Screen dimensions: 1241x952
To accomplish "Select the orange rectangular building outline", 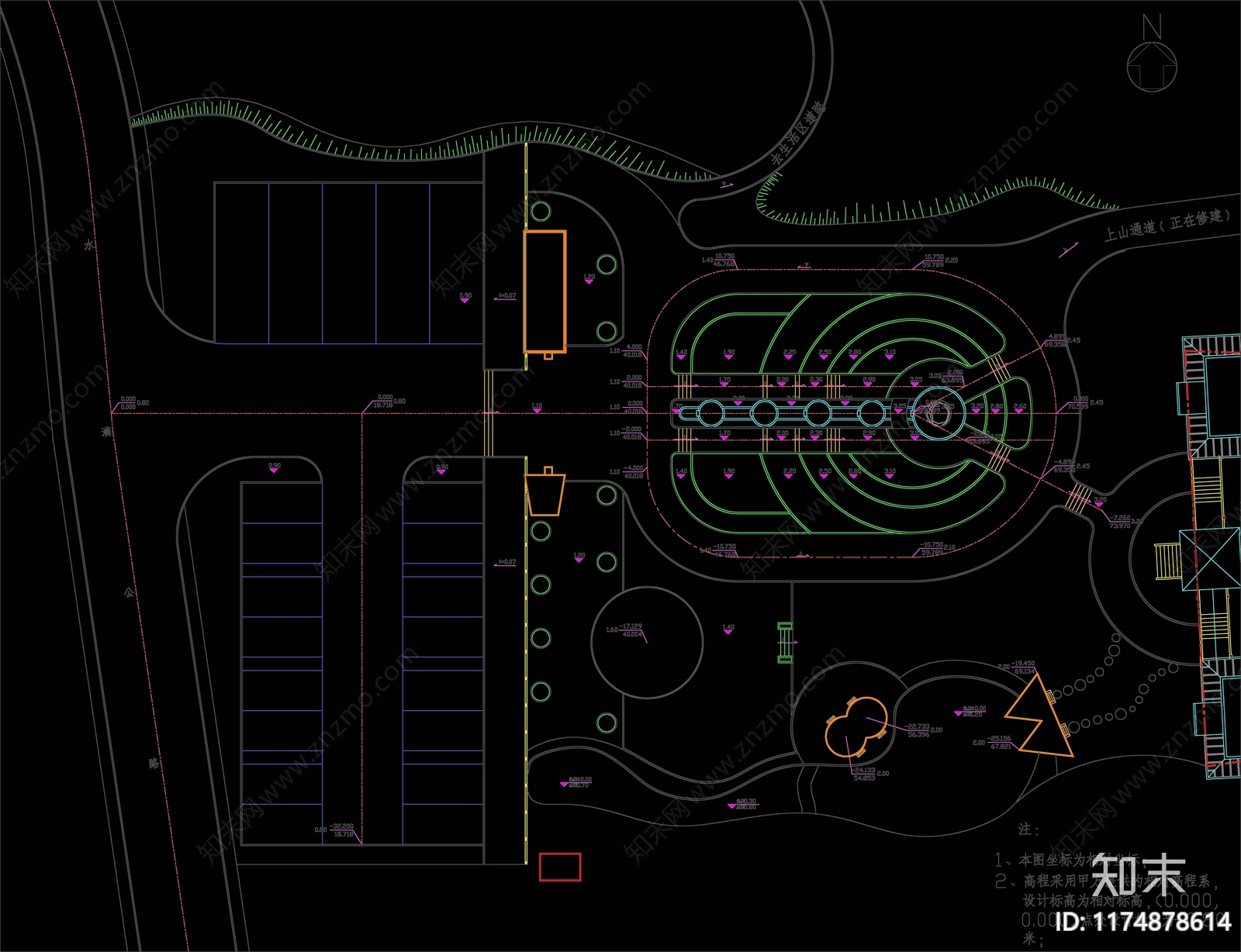I will (x=544, y=291).
